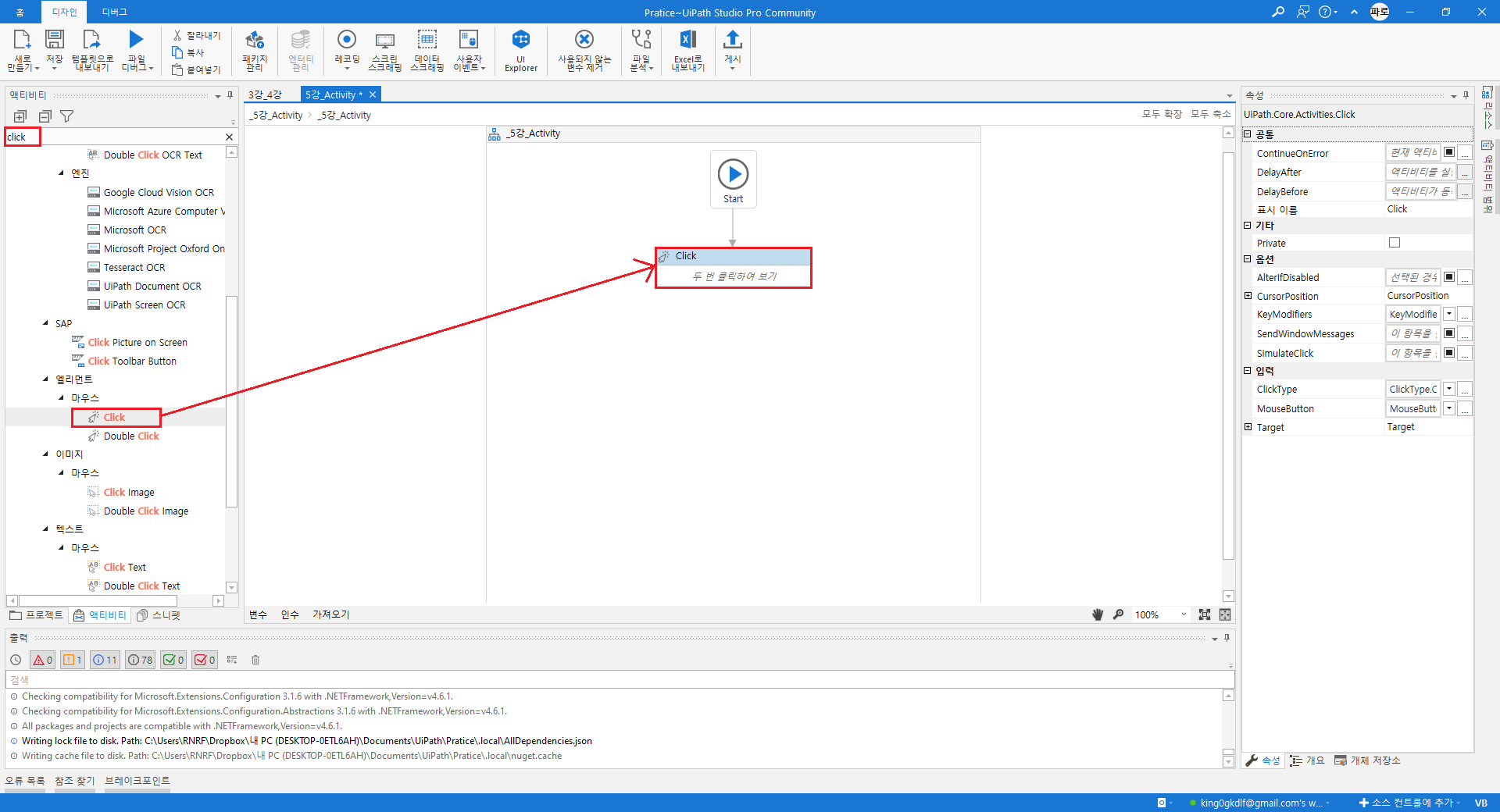Toggle SendWindowMessages square marker box

tap(1449, 333)
